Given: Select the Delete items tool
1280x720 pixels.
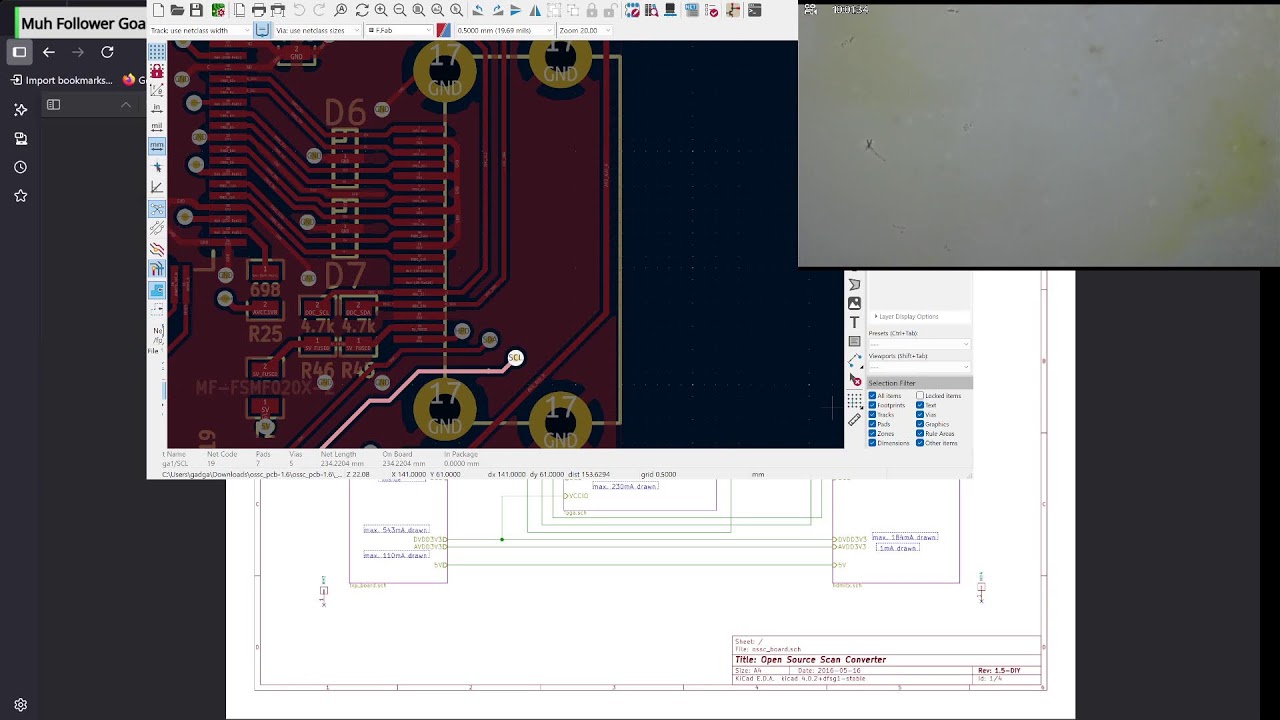Looking at the screenshot, I should [x=854, y=380].
